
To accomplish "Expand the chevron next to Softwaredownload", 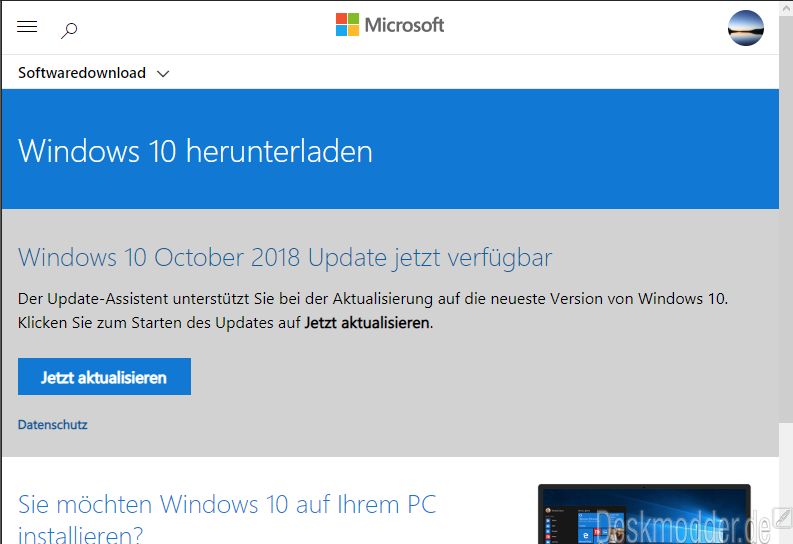I will [x=163, y=74].
